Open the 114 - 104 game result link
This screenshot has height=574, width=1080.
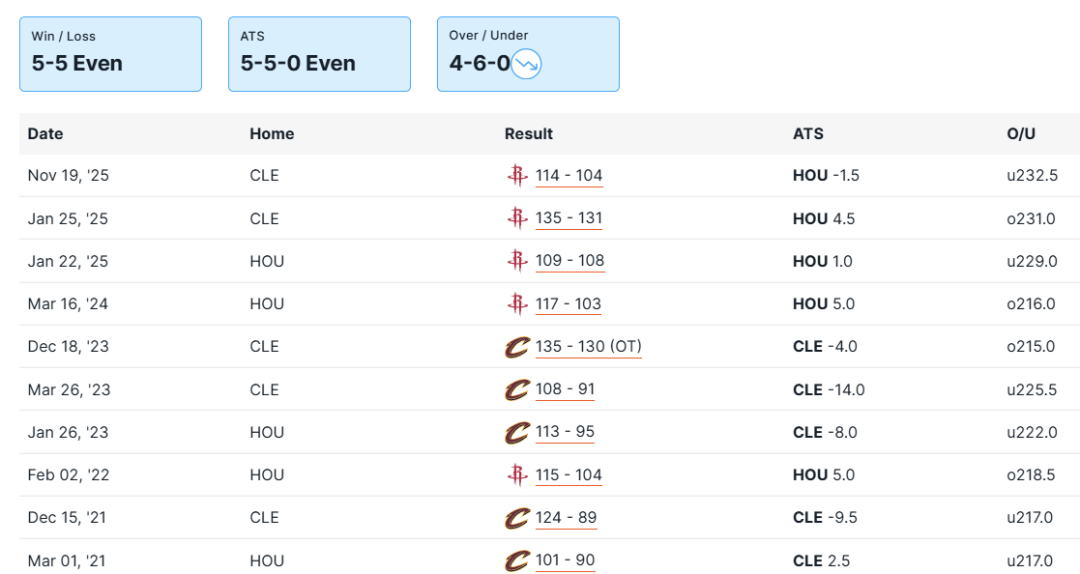(x=569, y=176)
